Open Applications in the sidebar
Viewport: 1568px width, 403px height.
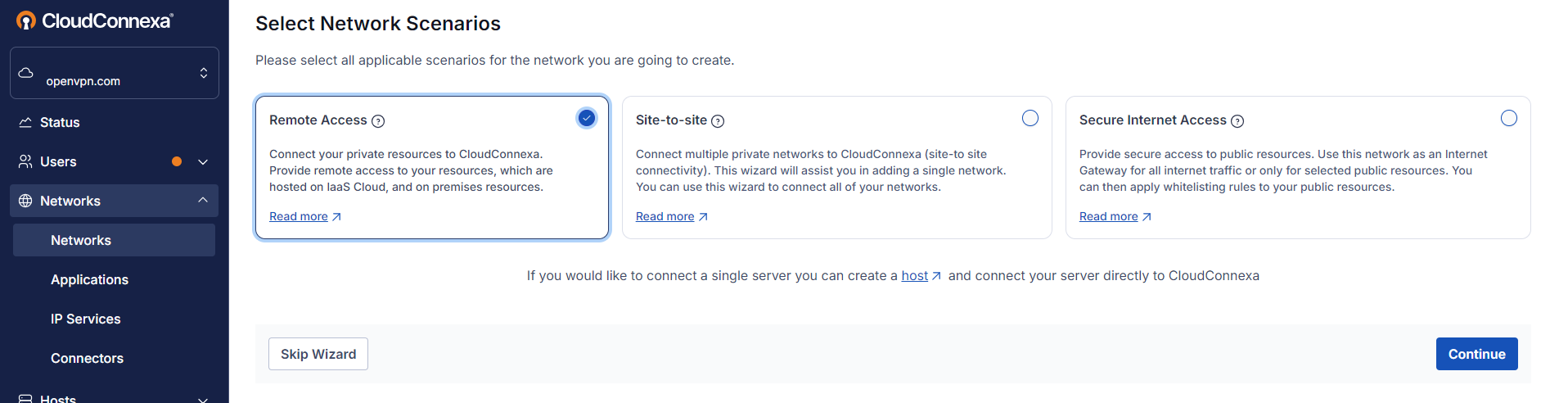coord(89,279)
